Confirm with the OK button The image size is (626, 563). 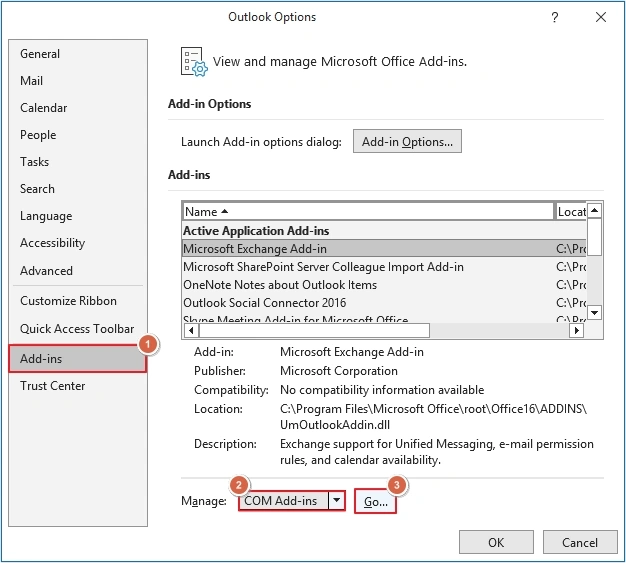point(496,542)
